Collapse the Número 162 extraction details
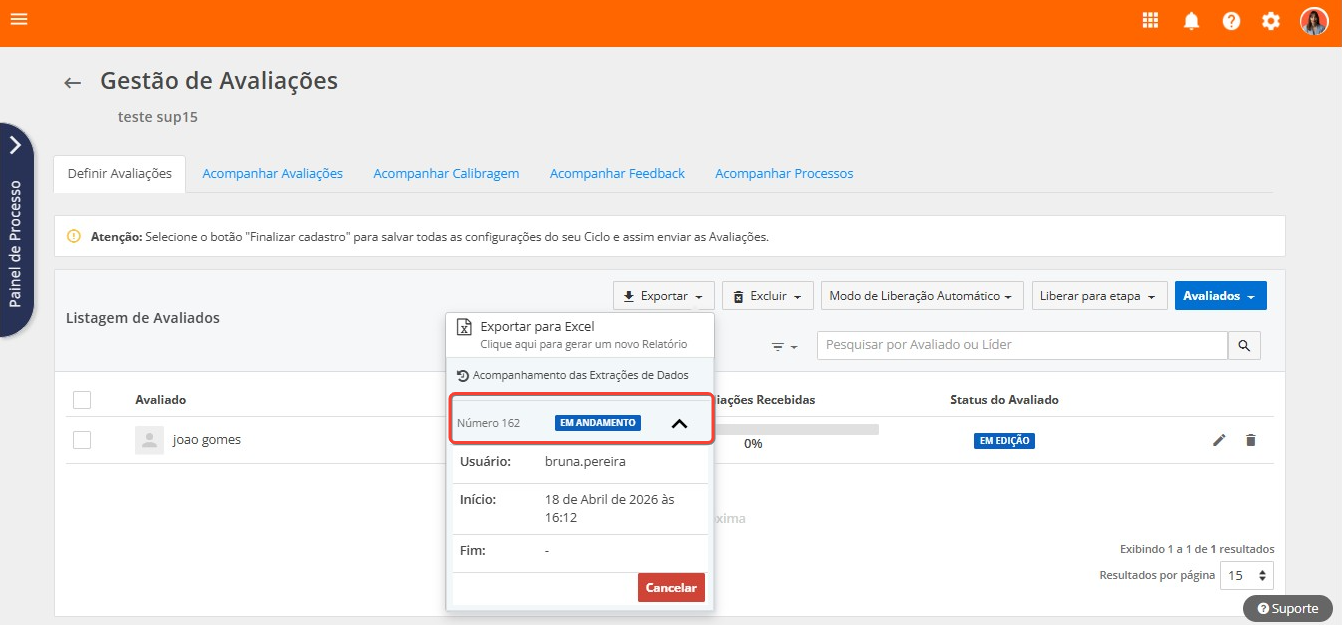The image size is (1342, 625). 679,423
